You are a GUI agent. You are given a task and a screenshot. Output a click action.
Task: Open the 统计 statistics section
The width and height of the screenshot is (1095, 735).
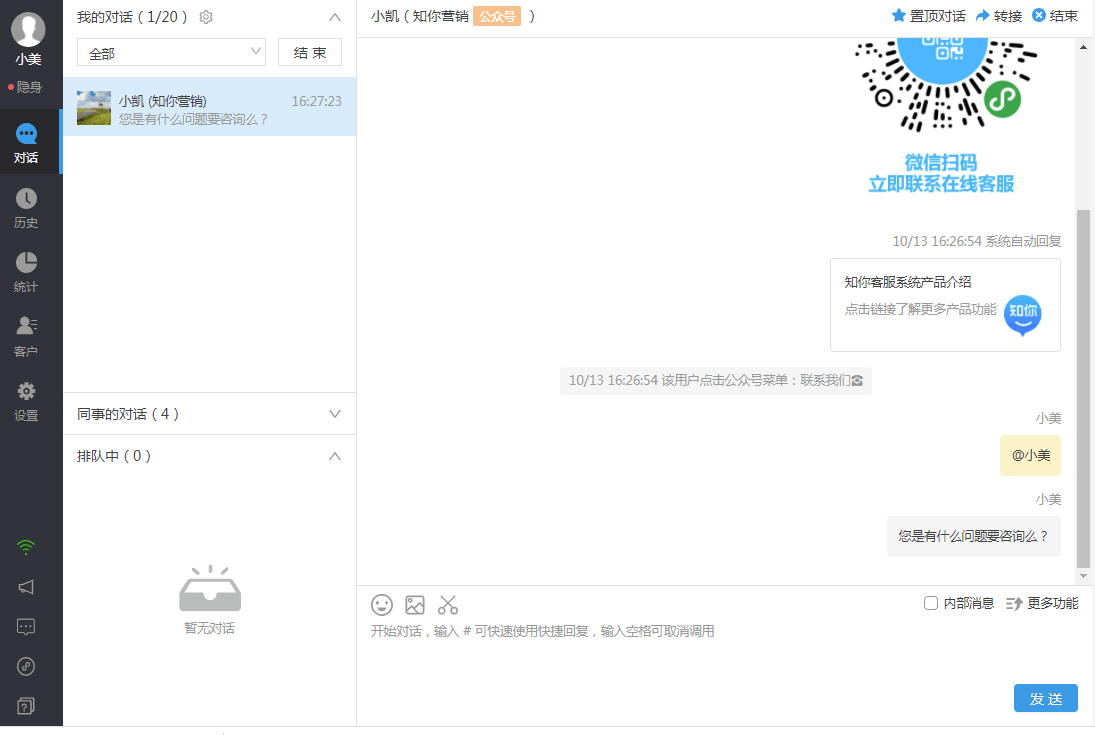[27, 272]
